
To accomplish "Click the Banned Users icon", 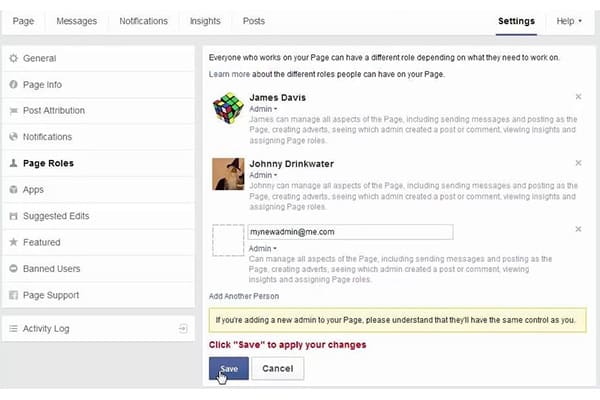I will [x=13, y=268].
